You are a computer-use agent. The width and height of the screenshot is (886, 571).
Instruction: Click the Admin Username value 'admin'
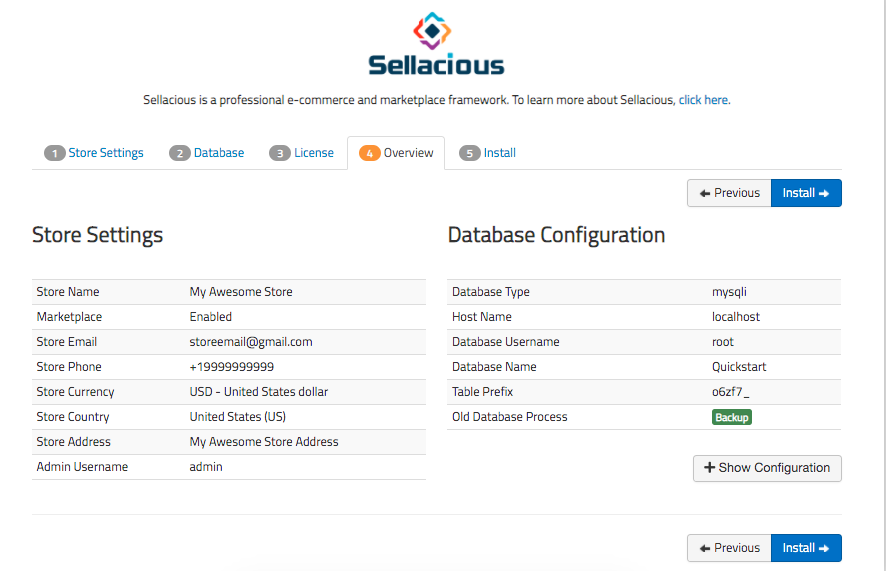tap(206, 467)
